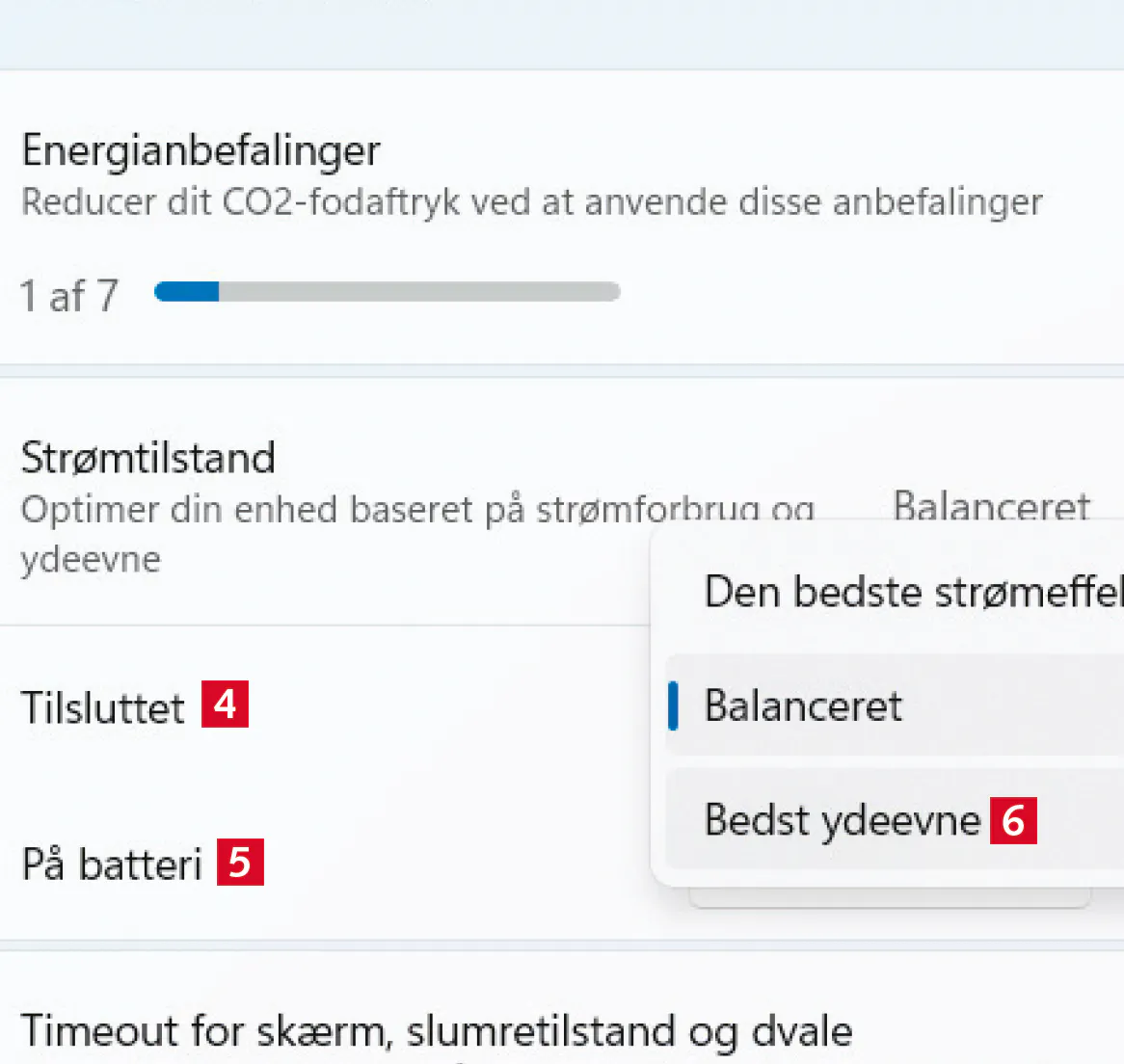This screenshot has width=1124, height=1064.
Task: Click the "På batteri" label
Action: point(111,864)
